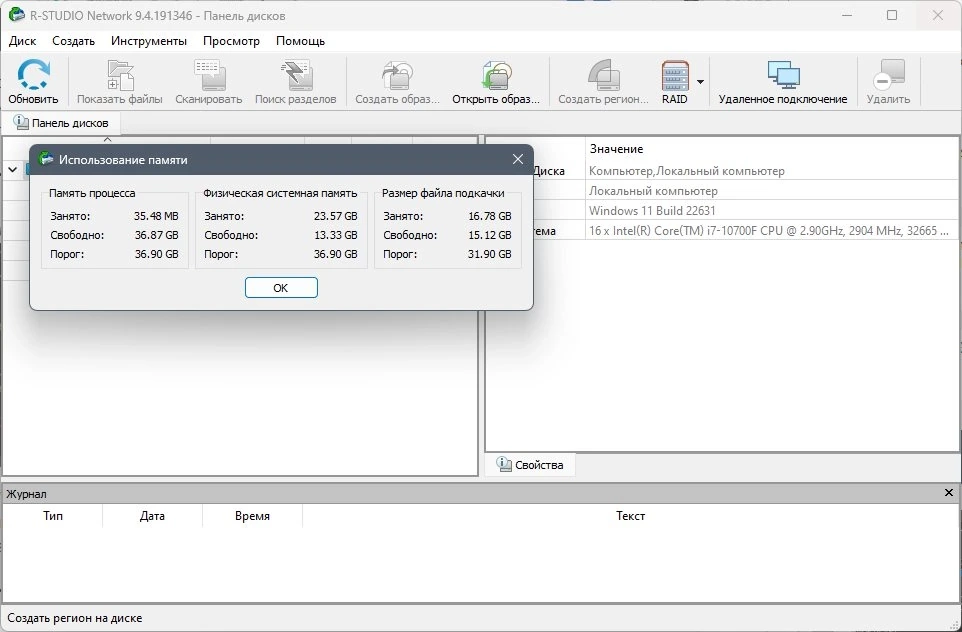Click the R-STUDIO app icon in title bar
Image resolution: width=962 pixels, height=632 pixels.
click(x=17, y=15)
